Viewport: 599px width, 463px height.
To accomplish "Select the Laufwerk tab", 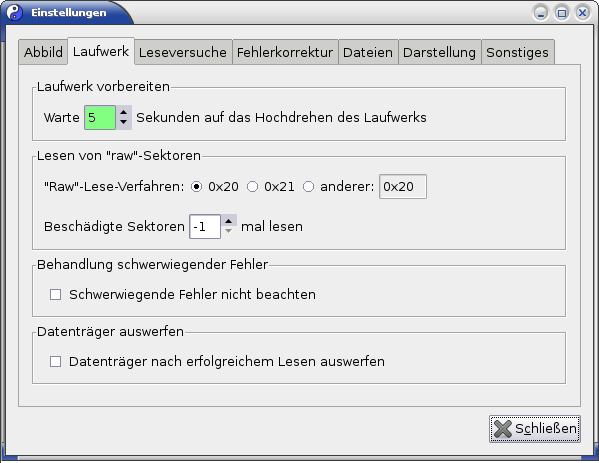I will click(101, 51).
